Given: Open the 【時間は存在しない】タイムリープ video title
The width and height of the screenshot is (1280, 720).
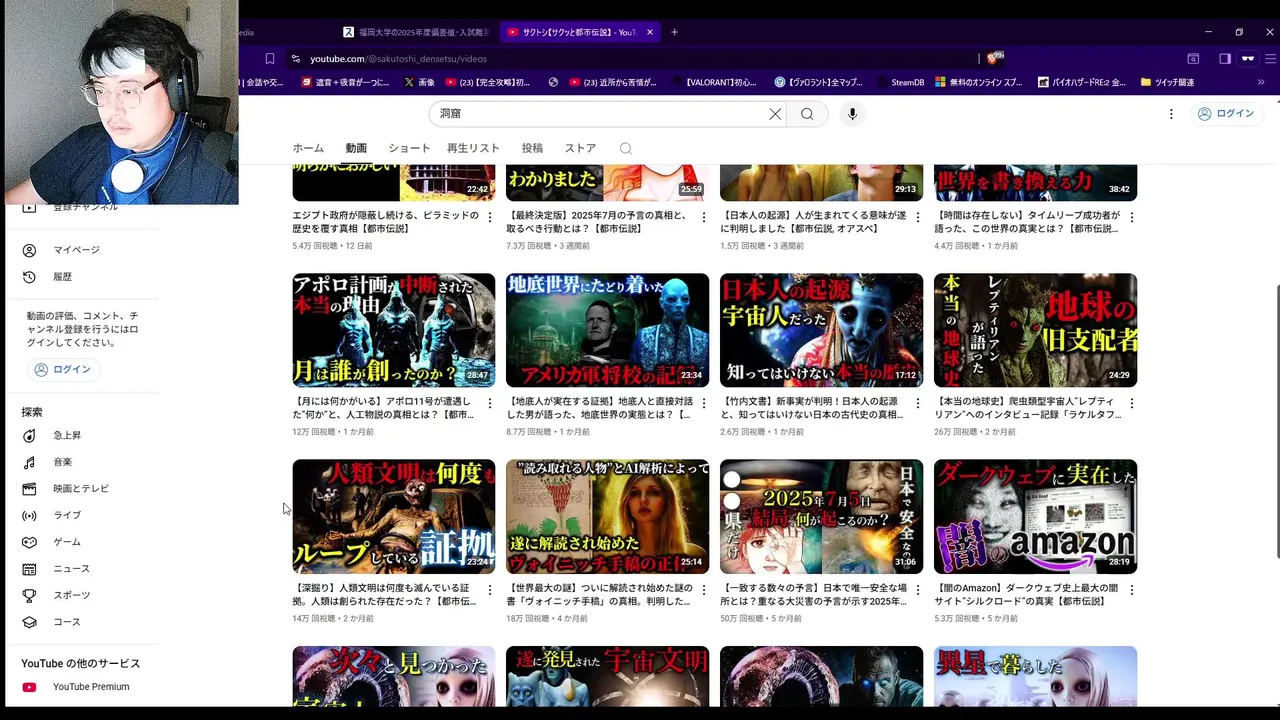Looking at the screenshot, I should (1027, 222).
